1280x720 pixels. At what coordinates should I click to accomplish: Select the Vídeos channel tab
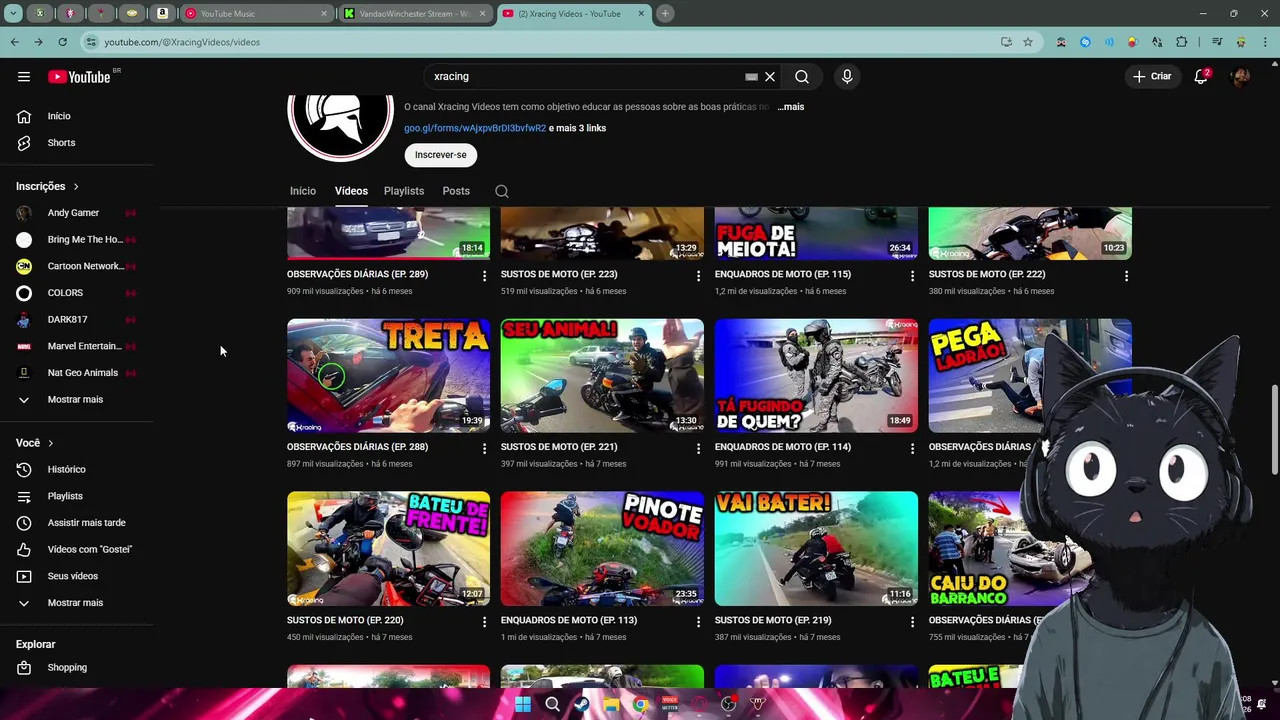pyautogui.click(x=351, y=191)
